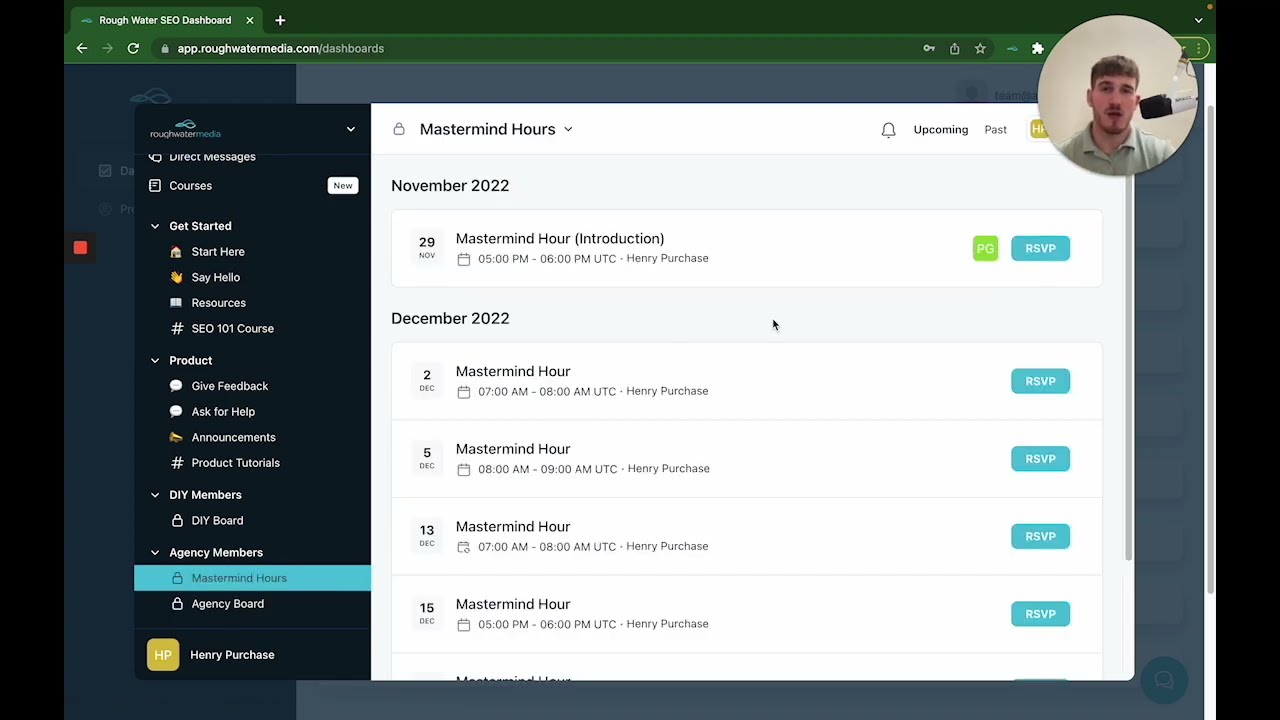Open the Mastermind Hours header dropdown

(x=568, y=129)
